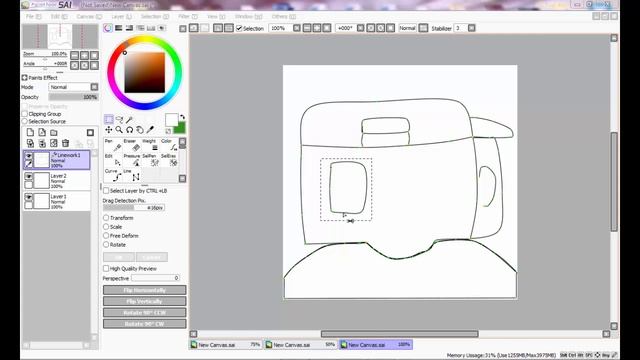
Task: Click the Flip Vertically button
Action: (x=144, y=301)
